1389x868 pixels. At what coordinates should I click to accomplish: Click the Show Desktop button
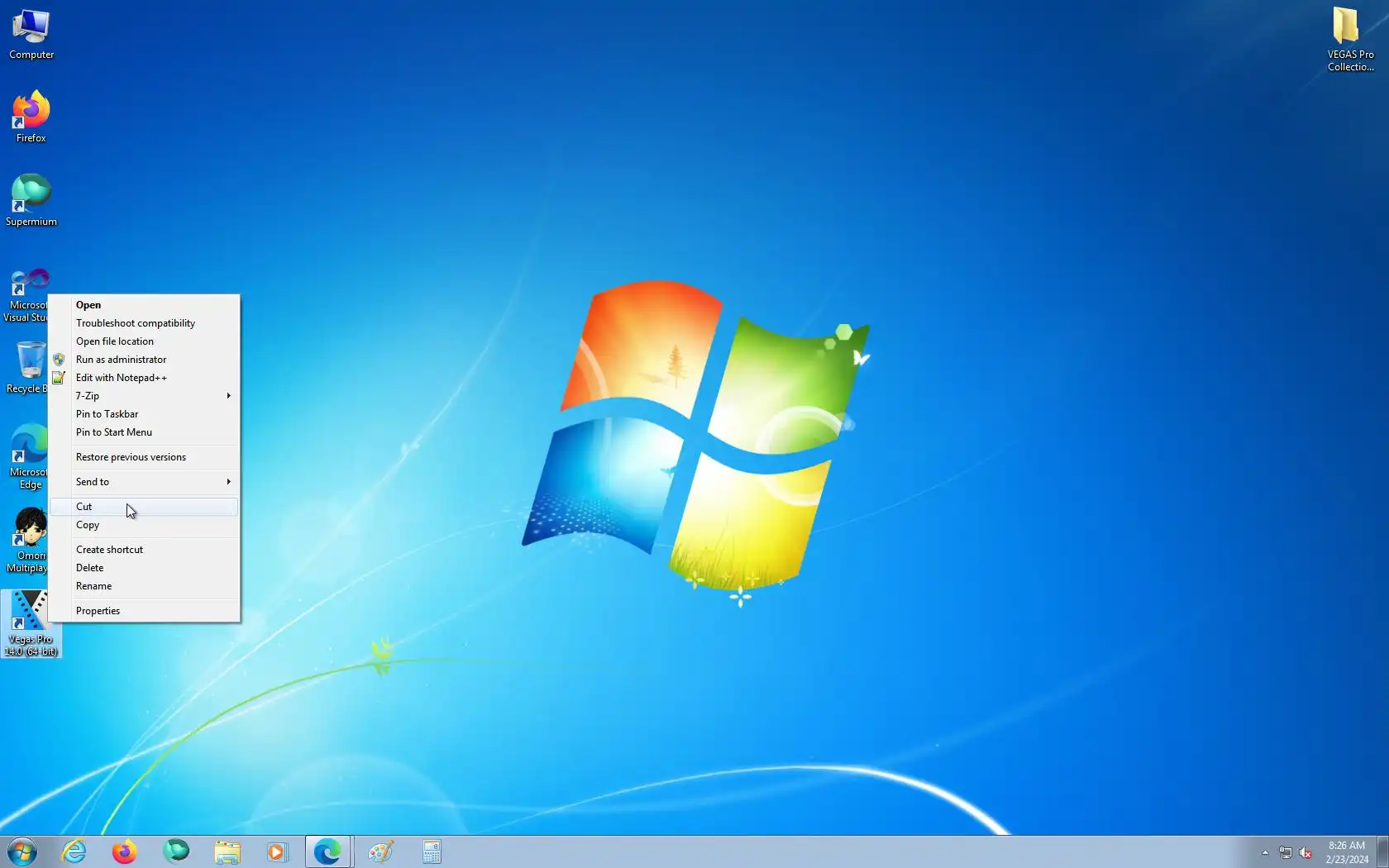[1382, 852]
